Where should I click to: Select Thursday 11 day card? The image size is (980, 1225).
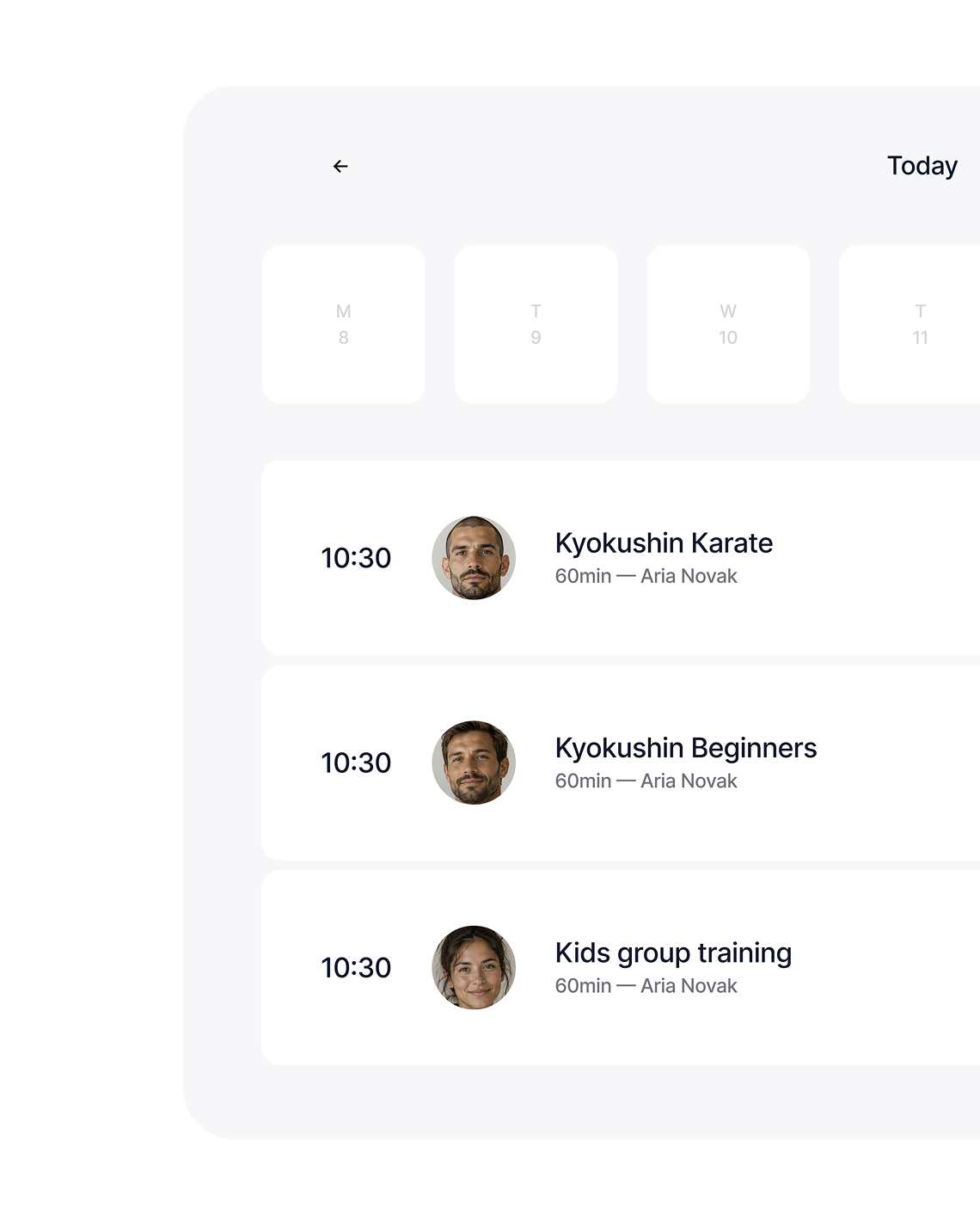[x=910, y=324]
